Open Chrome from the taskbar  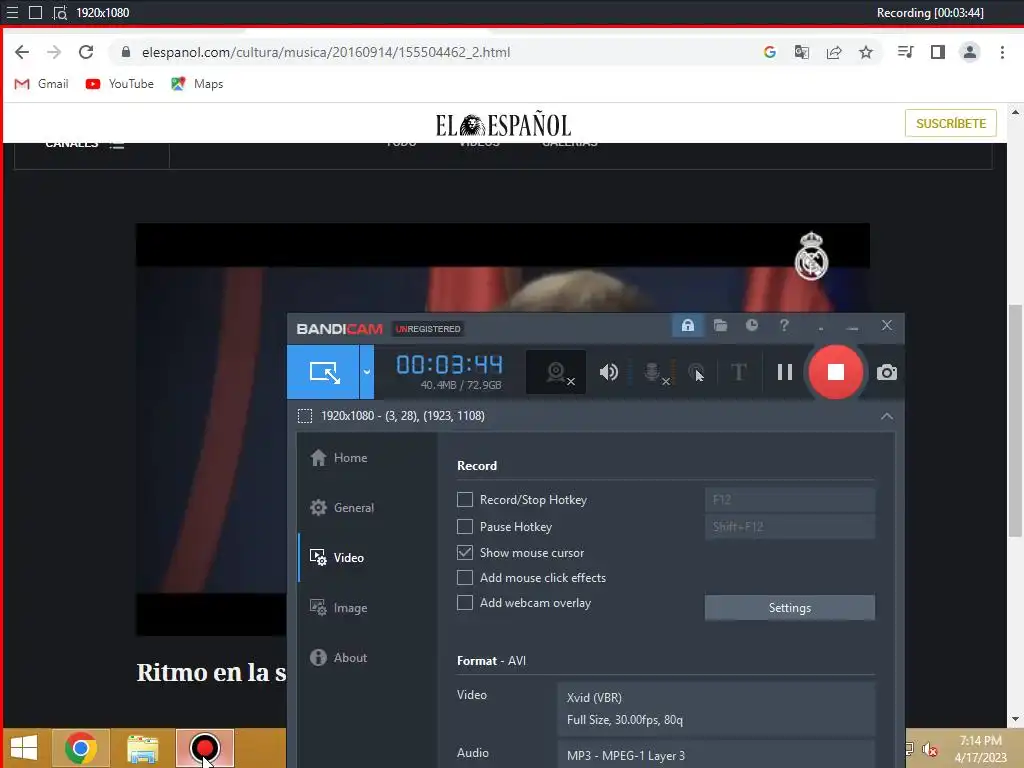click(81, 748)
